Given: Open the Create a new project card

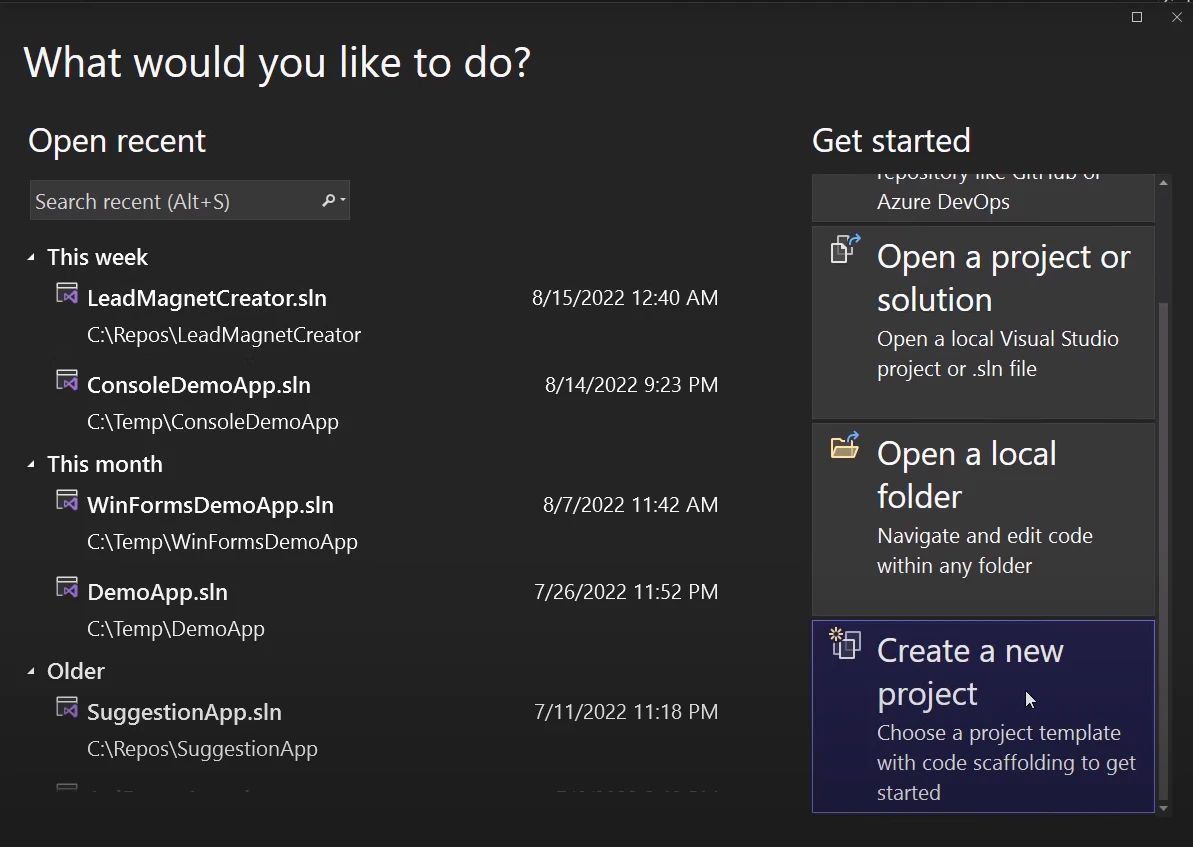Looking at the screenshot, I should coord(983,717).
